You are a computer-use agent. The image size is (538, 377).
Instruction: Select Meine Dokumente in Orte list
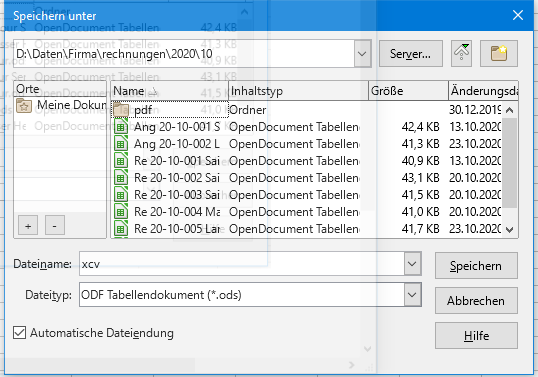[60, 105]
